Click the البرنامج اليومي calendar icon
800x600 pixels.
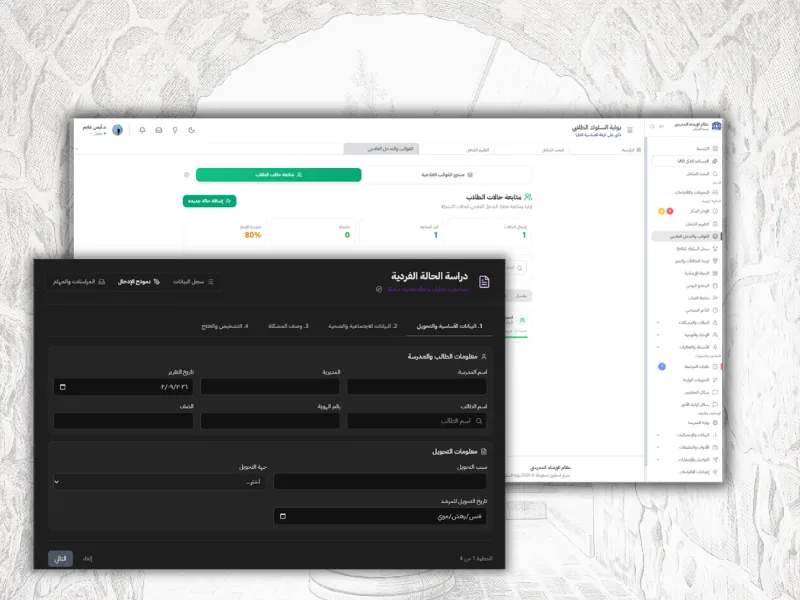click(x=715, y=286)
